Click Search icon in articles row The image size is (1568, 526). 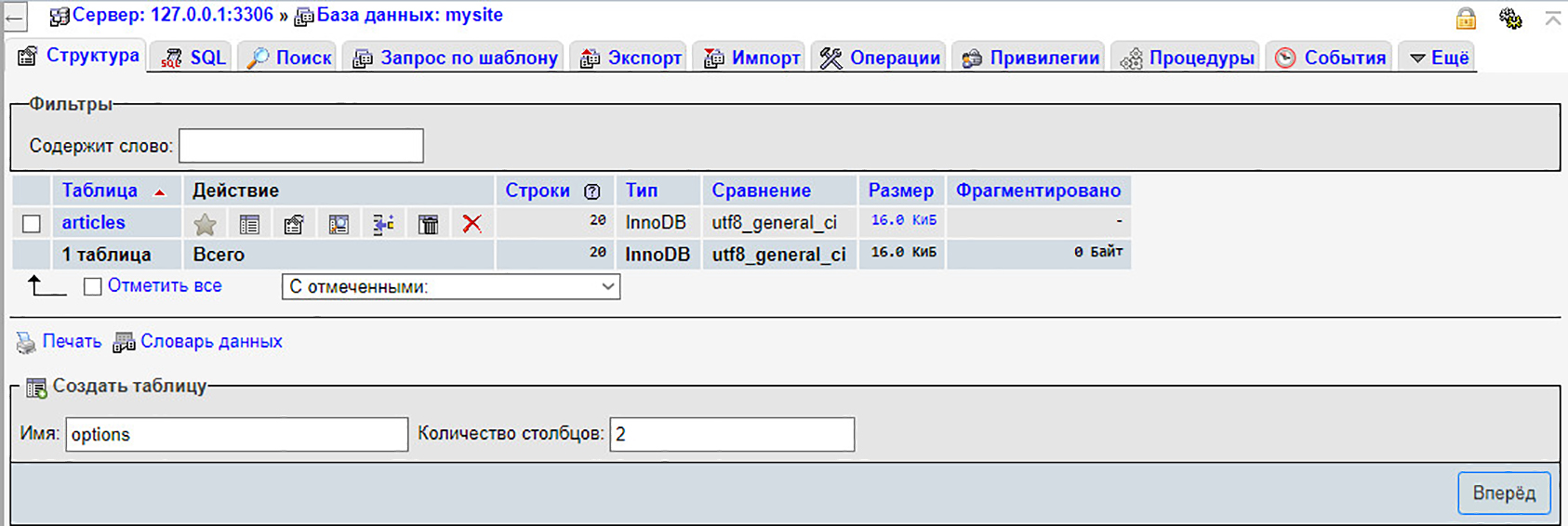pos(339,224)
